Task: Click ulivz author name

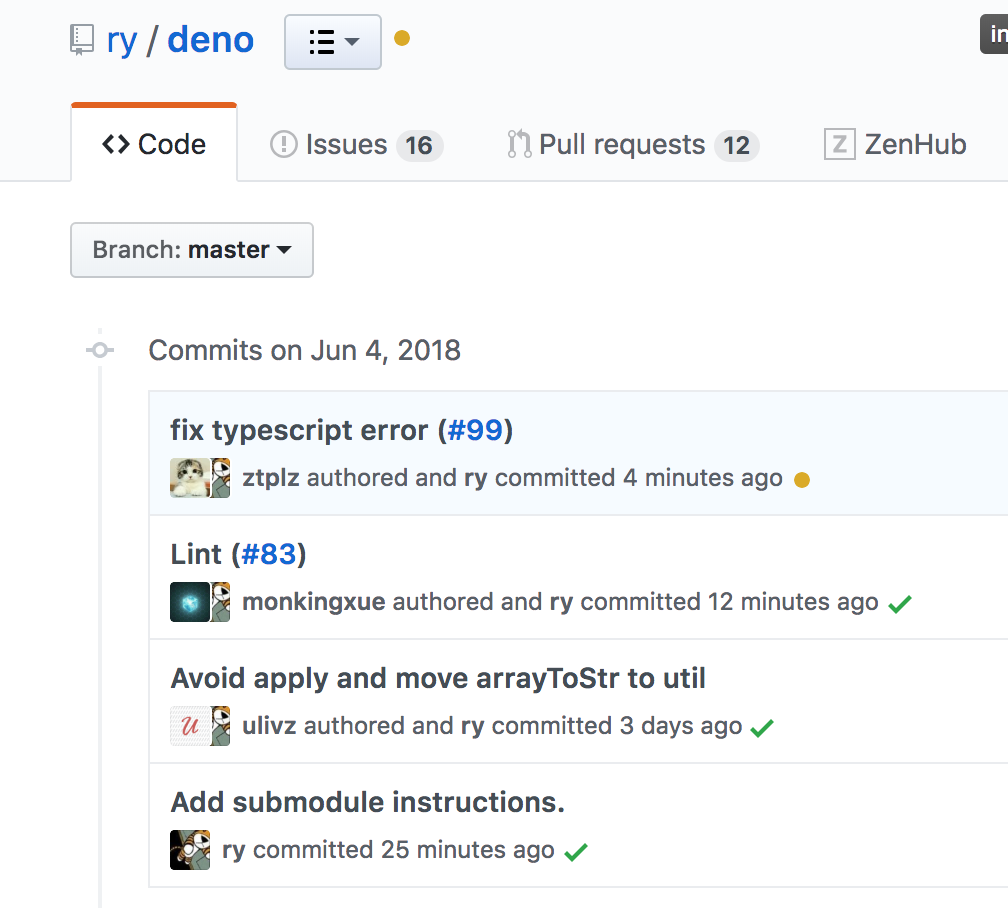Action: coord(269,726)
